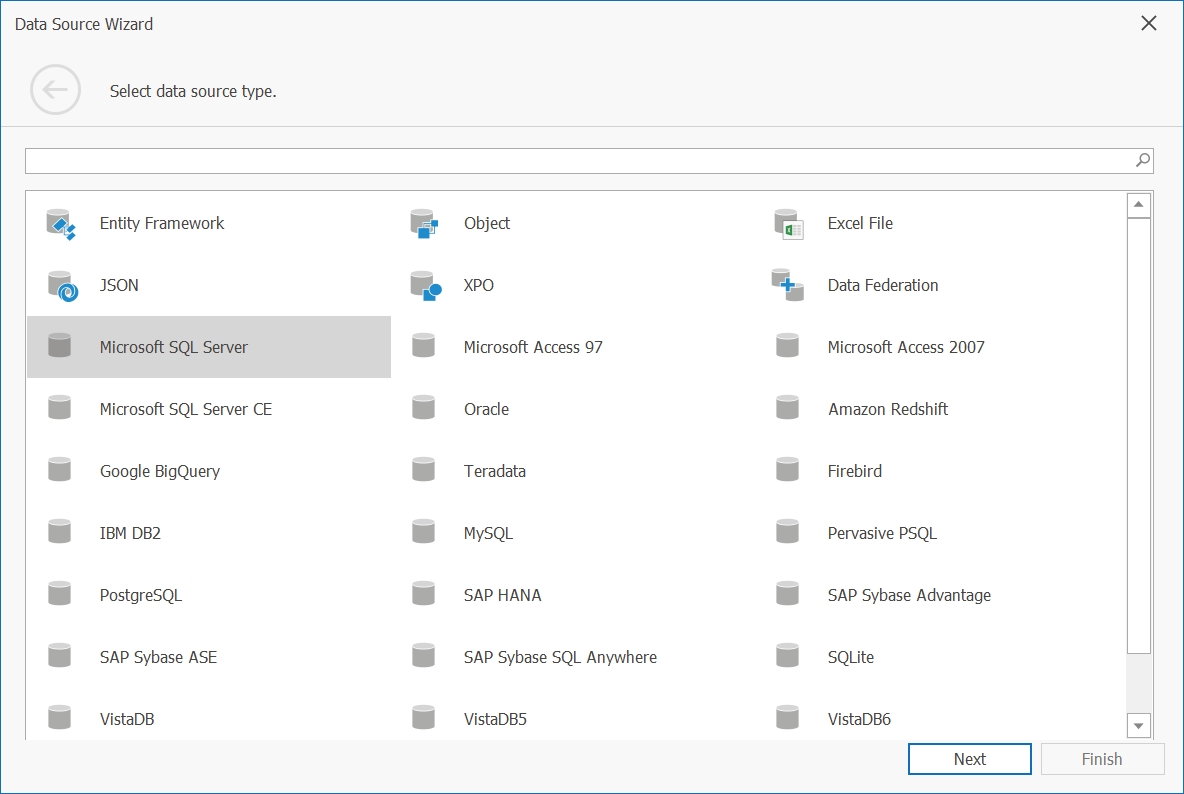Click the vertical scrollbar thumb
The width and height of the screenshot is (1184, 794).
[x=1139, y=435]
